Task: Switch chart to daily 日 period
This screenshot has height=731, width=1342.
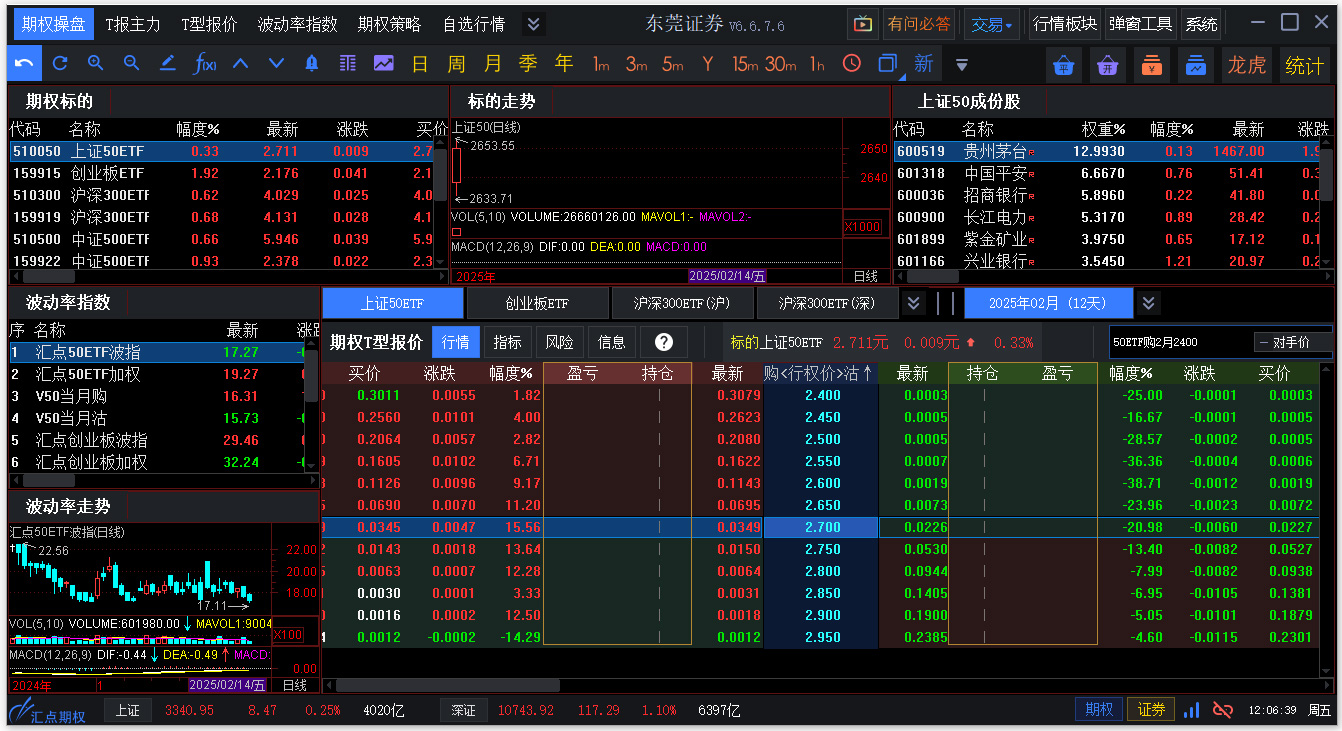Action: tap(420, 64)
